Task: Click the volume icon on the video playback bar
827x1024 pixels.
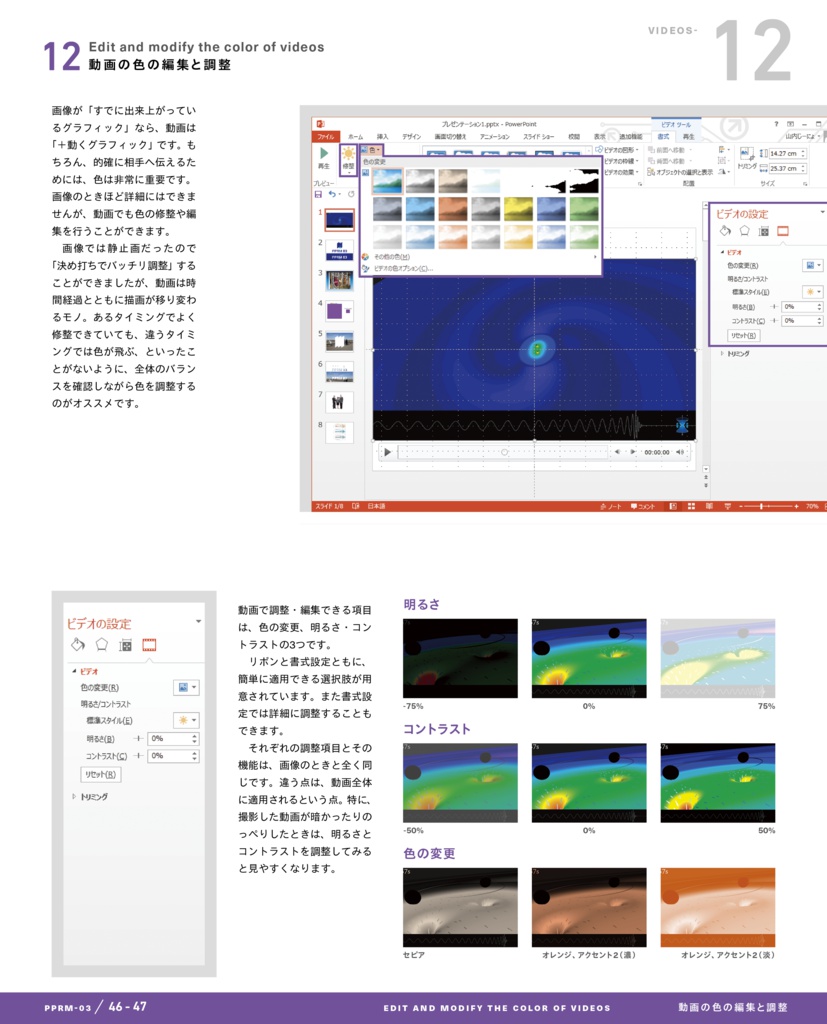Action: pyautogui.click(x=679, y=452)
